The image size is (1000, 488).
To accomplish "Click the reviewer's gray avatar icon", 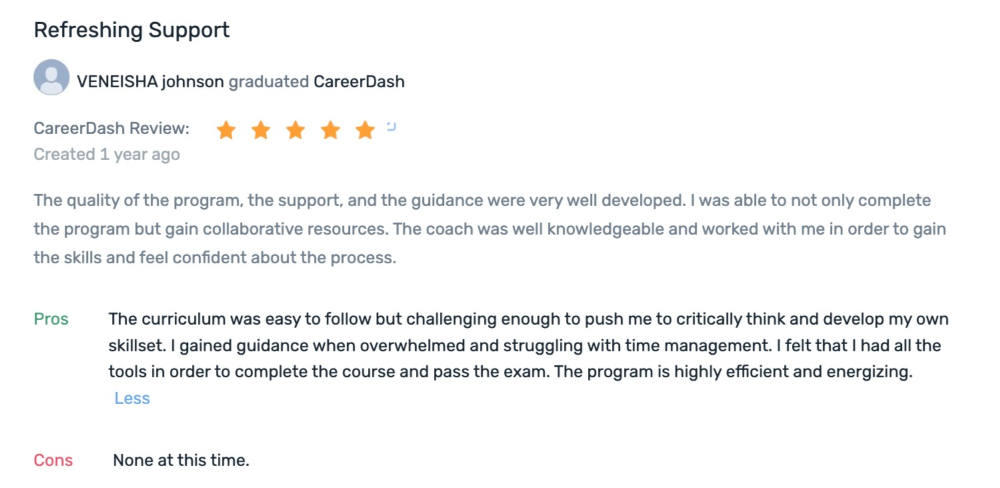I will point(52,77).
